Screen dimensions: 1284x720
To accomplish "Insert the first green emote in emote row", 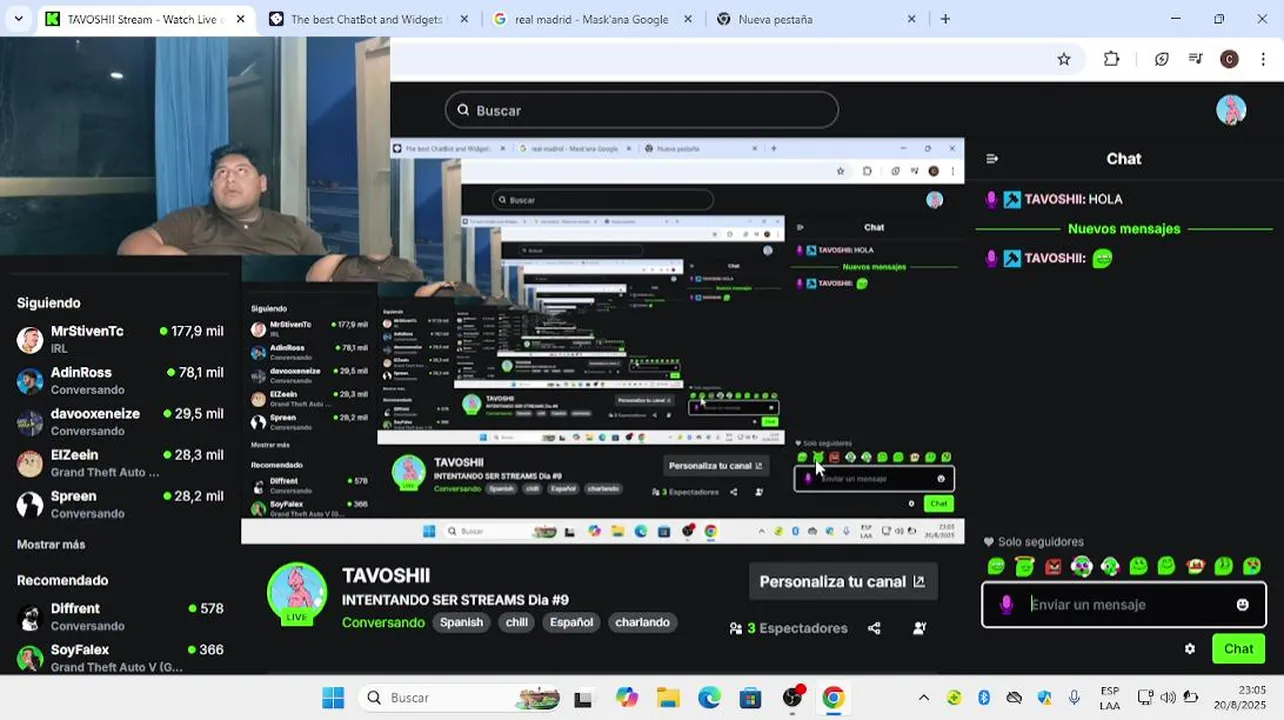I will pyautogui.click(x=996, y=567).
